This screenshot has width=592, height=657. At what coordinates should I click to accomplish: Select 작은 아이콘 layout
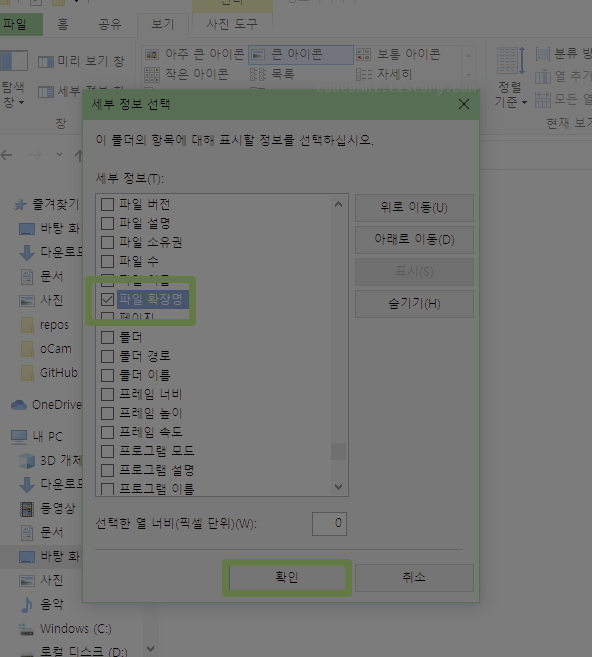coord(186,74)
